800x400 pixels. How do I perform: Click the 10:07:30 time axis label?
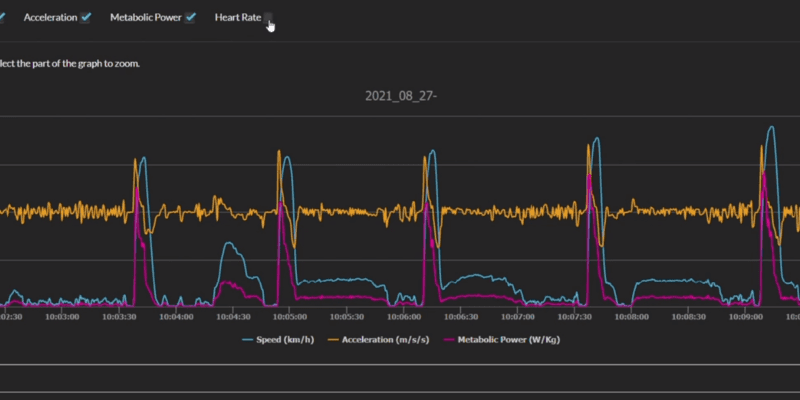click(574, 316)
